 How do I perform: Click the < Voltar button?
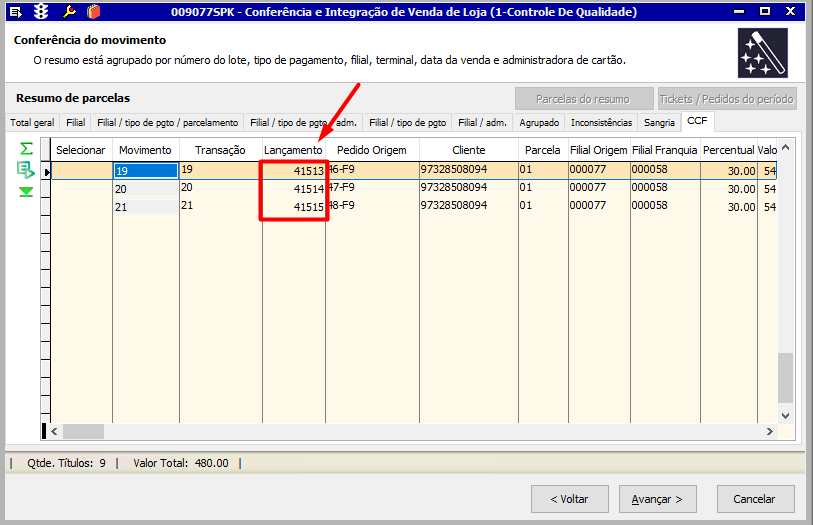tap(569, 499)
